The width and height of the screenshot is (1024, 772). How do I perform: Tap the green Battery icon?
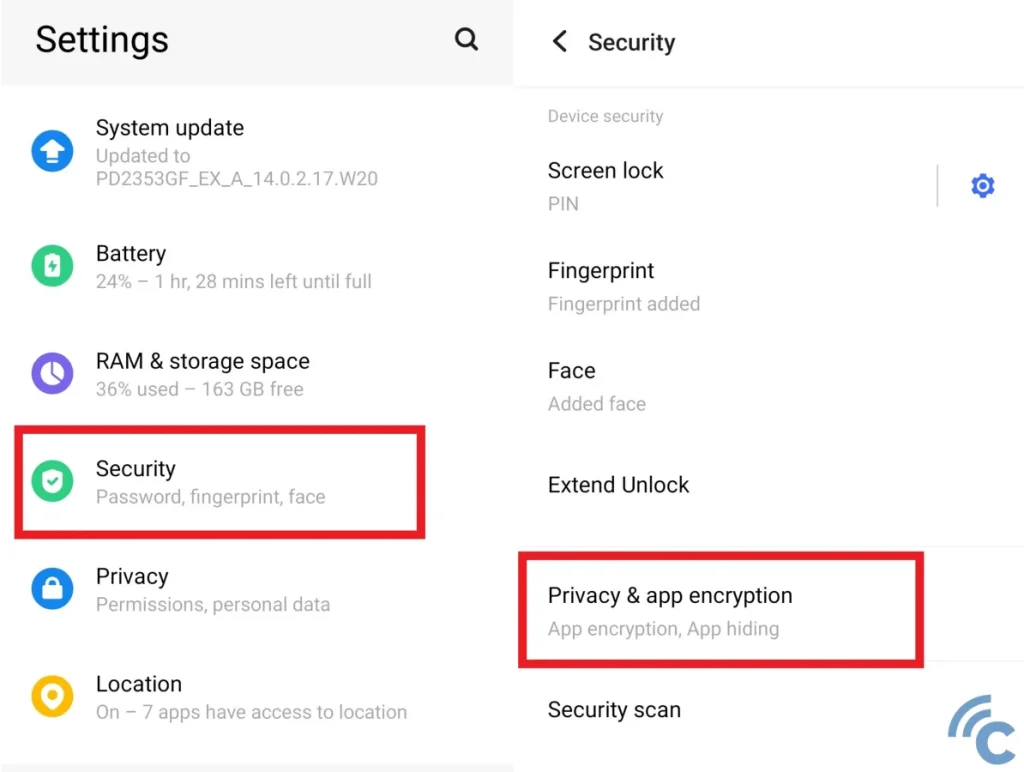(x=52, y=266)
